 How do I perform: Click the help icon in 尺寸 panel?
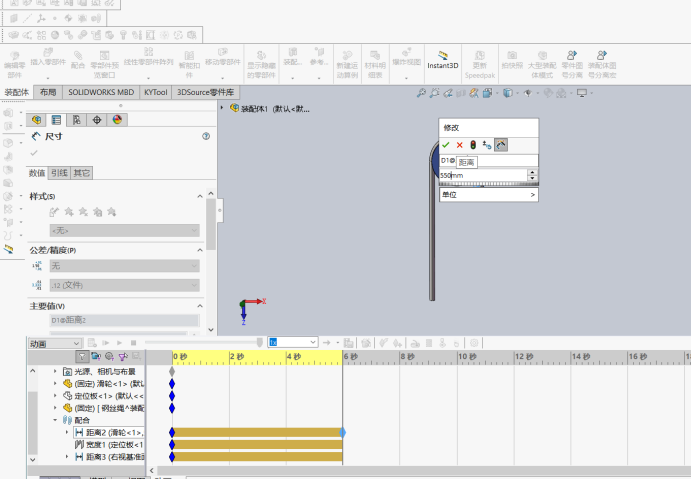tap(206, 136)
